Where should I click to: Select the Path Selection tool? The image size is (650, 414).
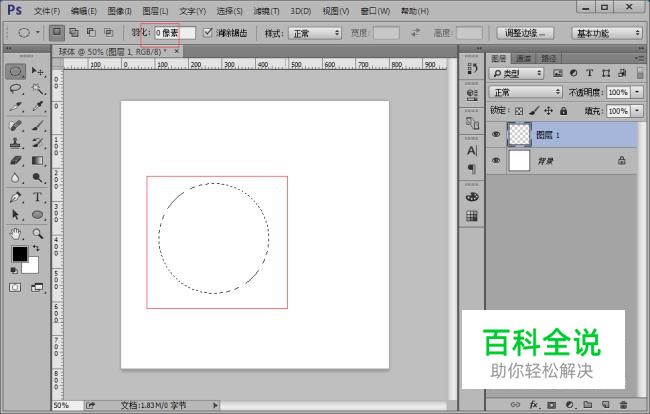[x=15, y=215]
